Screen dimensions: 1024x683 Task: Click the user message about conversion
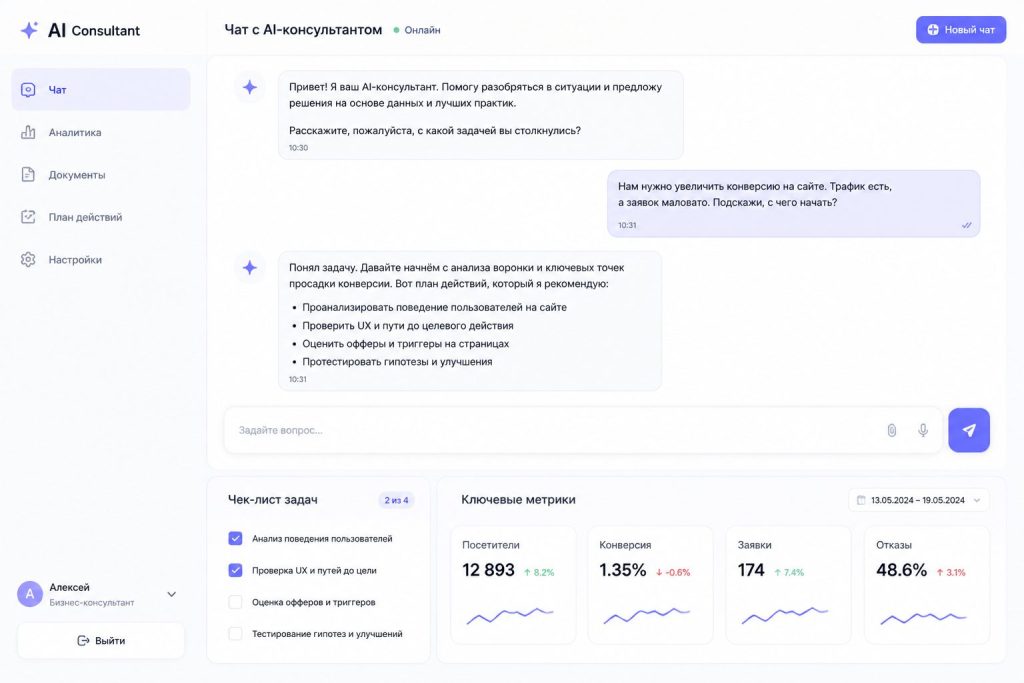tap(793, 203)
